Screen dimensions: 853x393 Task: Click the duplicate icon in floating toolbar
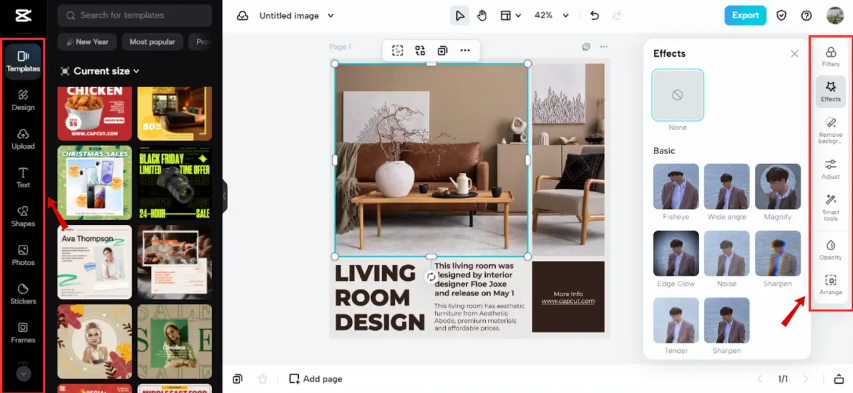442,51
